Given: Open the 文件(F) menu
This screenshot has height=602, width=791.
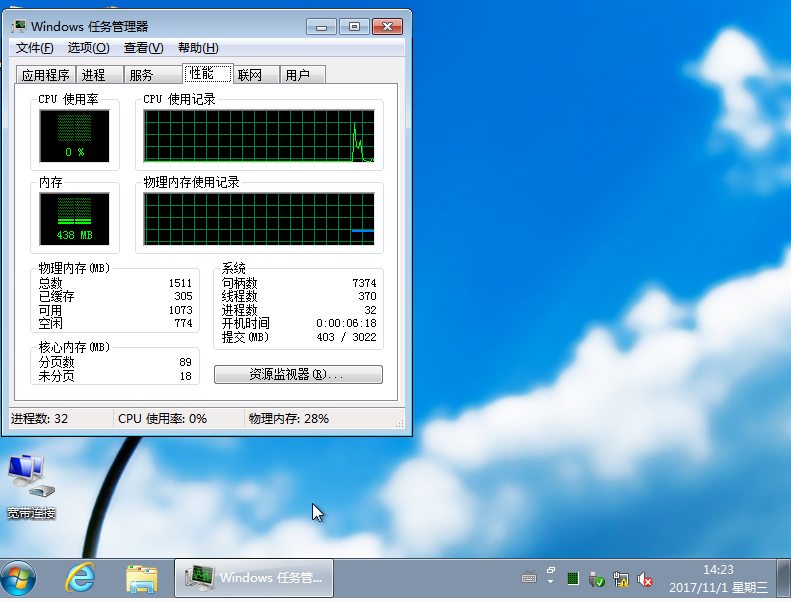Looking at the screenshot, I should [x=34, y=48].
